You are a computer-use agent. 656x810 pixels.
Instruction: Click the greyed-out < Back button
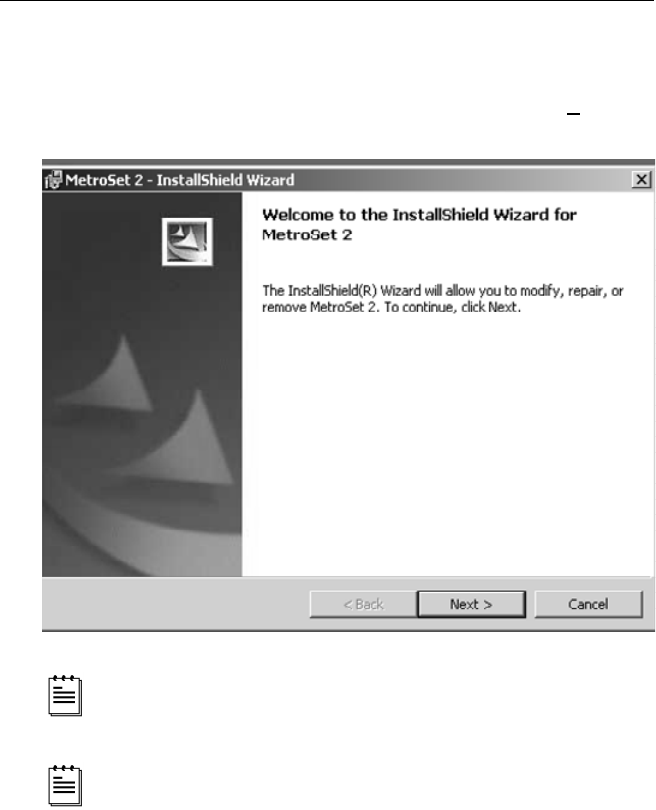(x=363, y=604)
